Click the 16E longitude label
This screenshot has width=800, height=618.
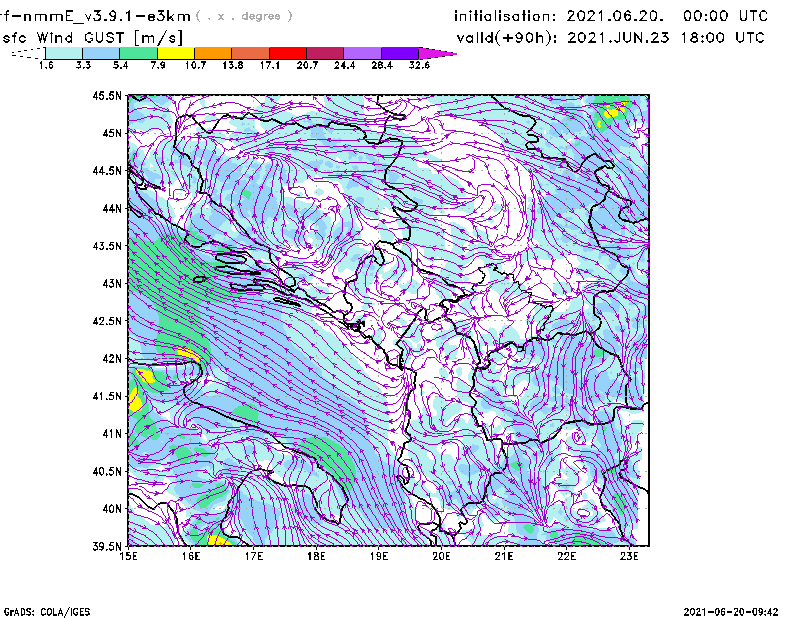pyautogui.click(x=191, y=556)
